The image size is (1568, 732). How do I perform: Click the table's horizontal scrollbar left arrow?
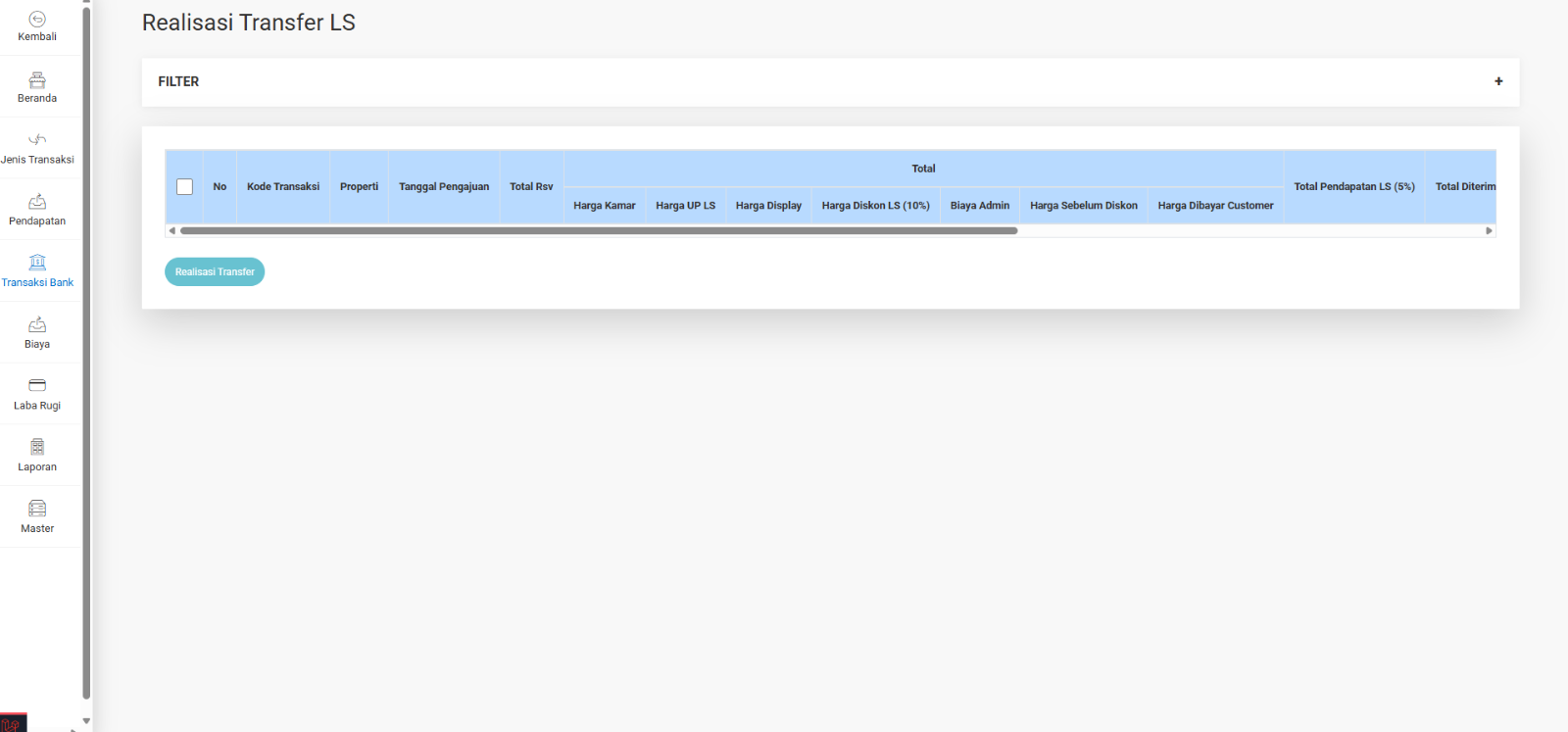click(x=172, y=231)
